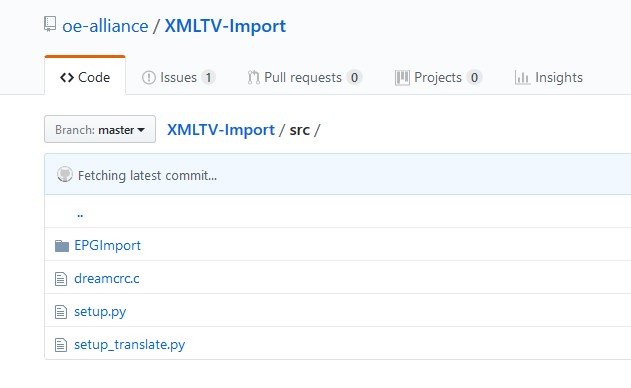Go up to parent directory (..)
Viewport: 631px width, 388px height.
pyautogui.click(x=80, y=215)
